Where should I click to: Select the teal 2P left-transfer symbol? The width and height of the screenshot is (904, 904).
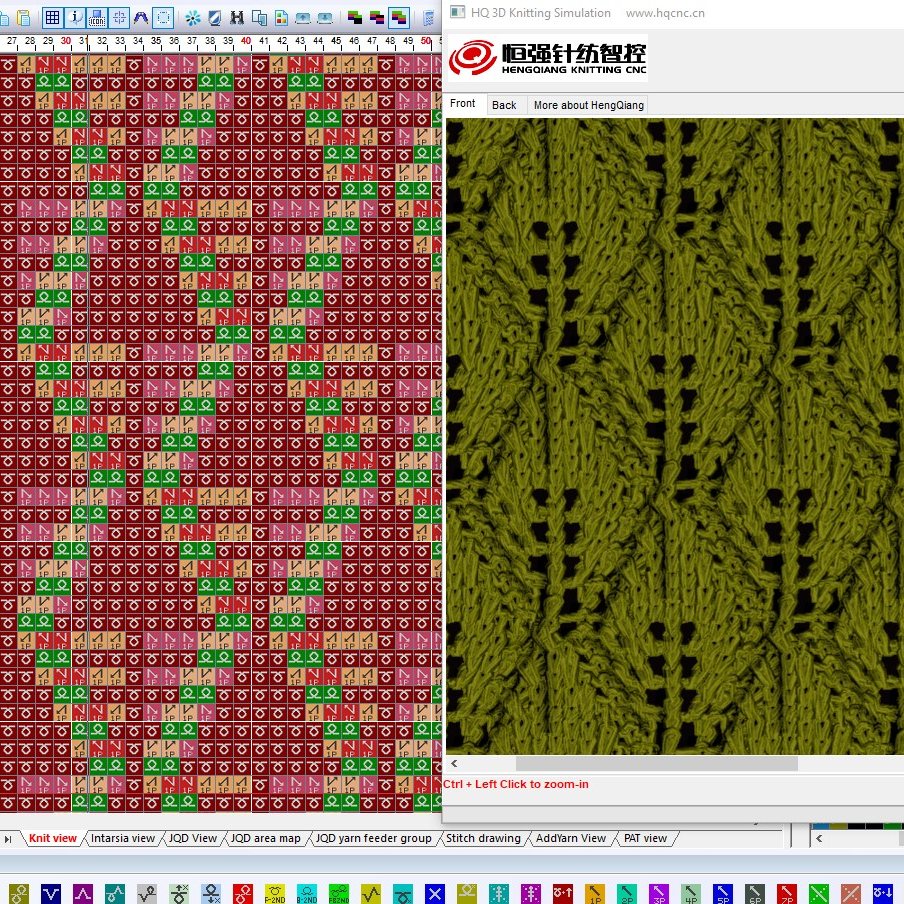coord(627,894)
